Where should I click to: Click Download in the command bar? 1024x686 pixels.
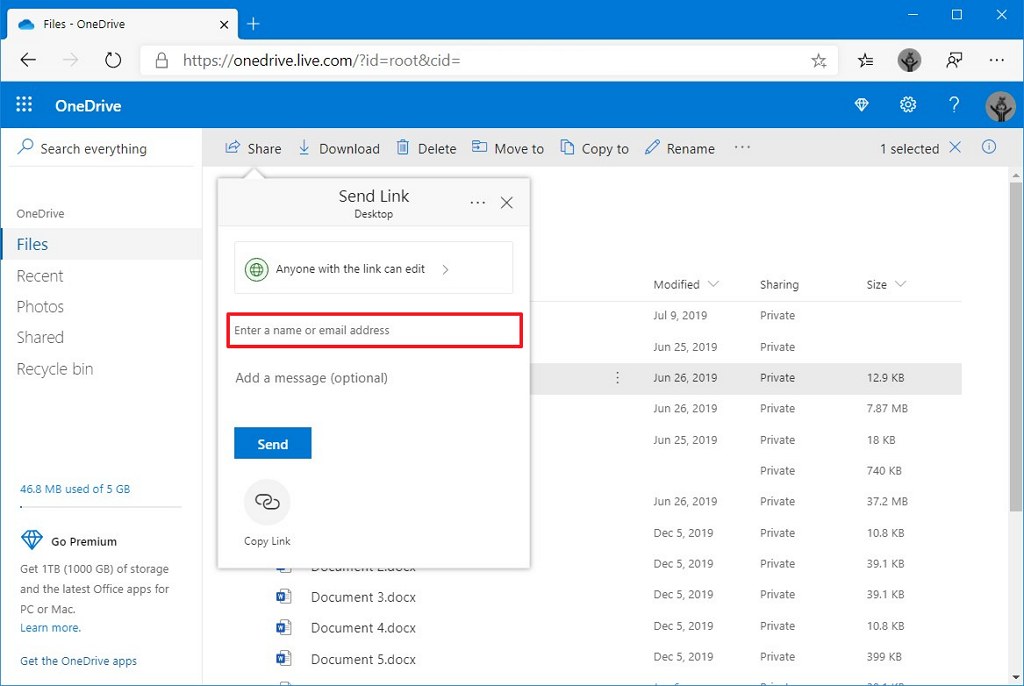click(x=339, y=148)
